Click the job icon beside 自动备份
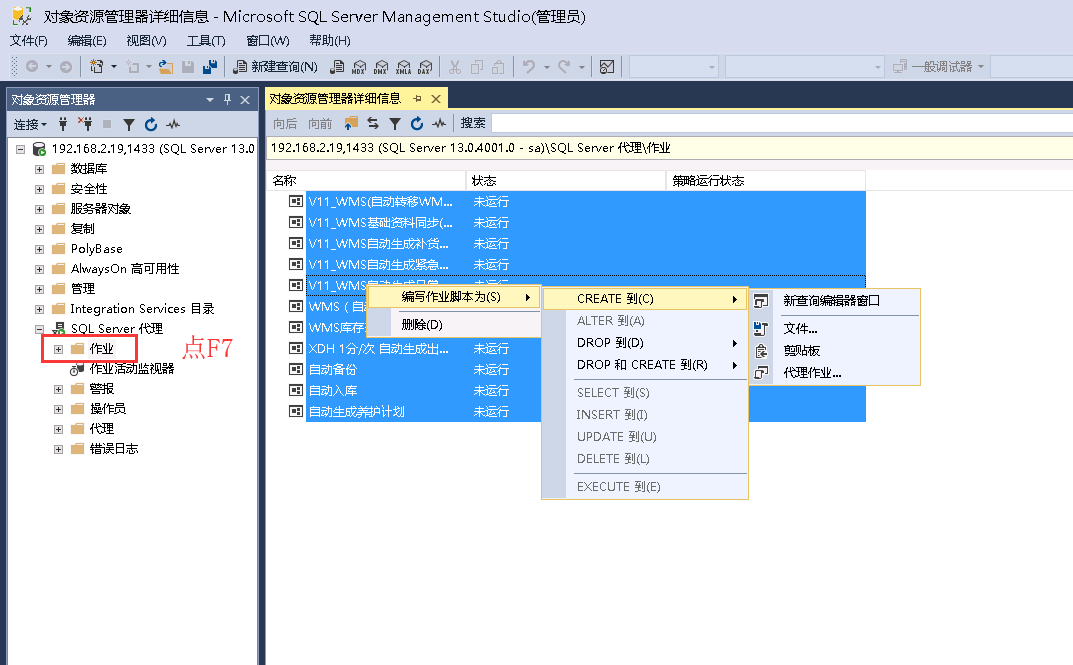This screenshot has width=1073, height=665. click(296, 369)
